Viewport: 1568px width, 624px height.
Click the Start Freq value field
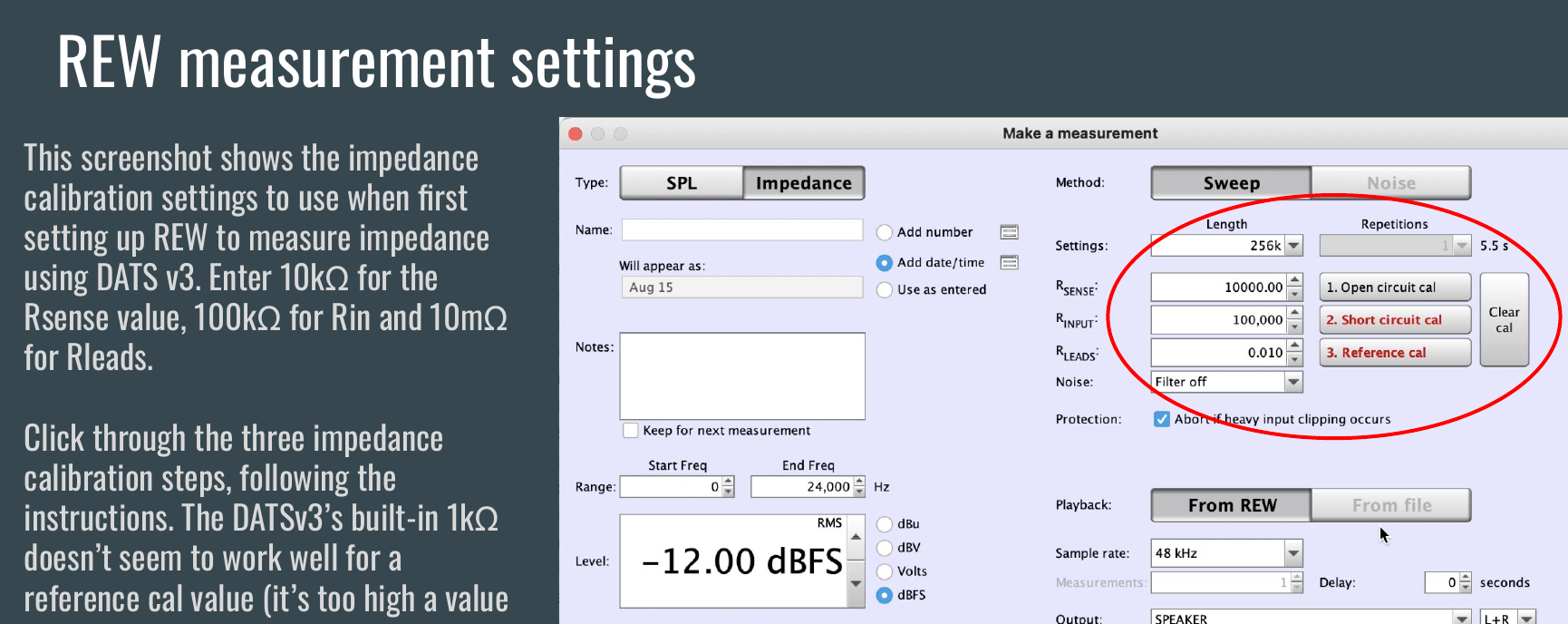(672, 487)
